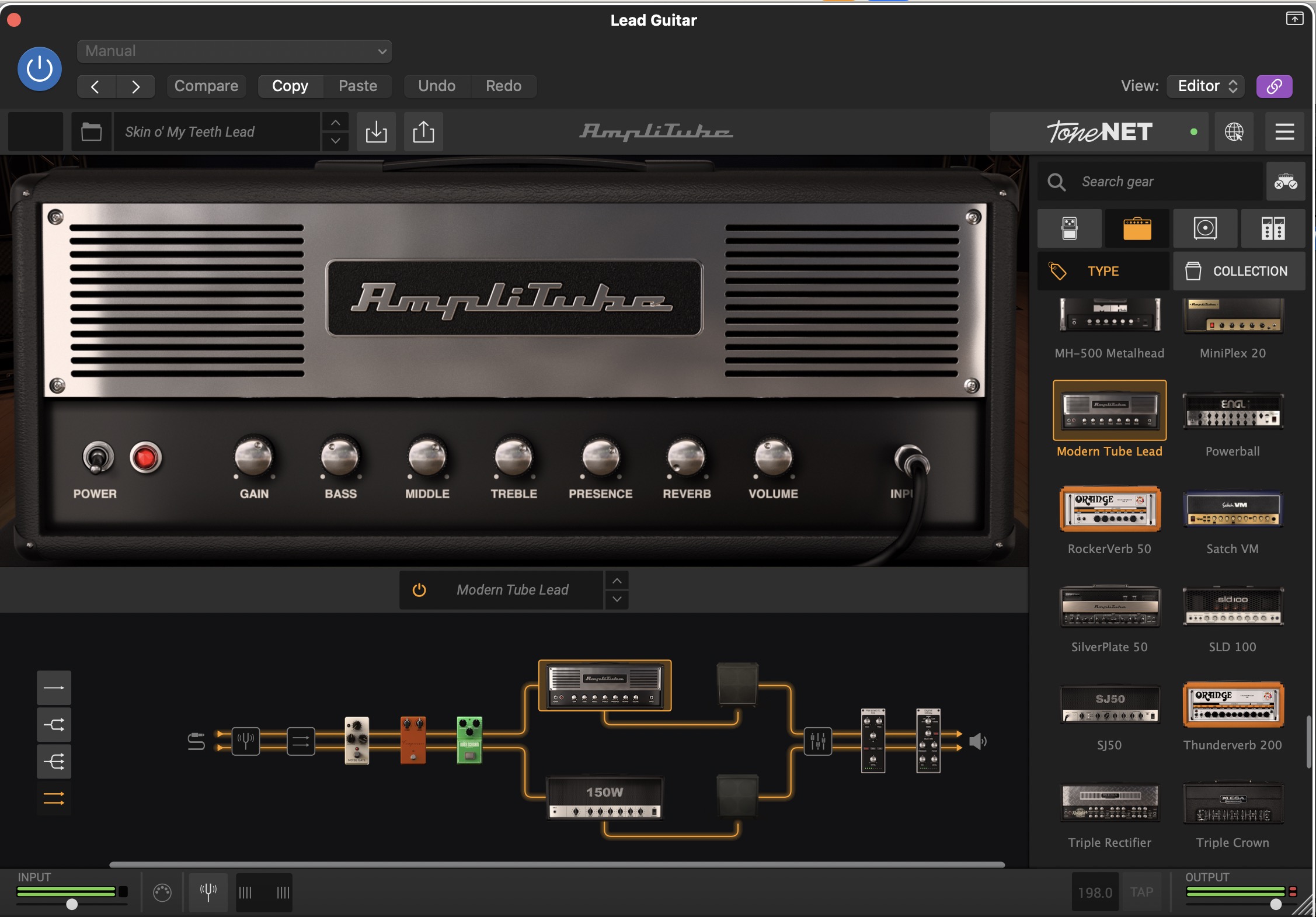1316x917 pixels.
Task: Toggle the tuner button in bottom bar
Action: [x=208, y=892]
